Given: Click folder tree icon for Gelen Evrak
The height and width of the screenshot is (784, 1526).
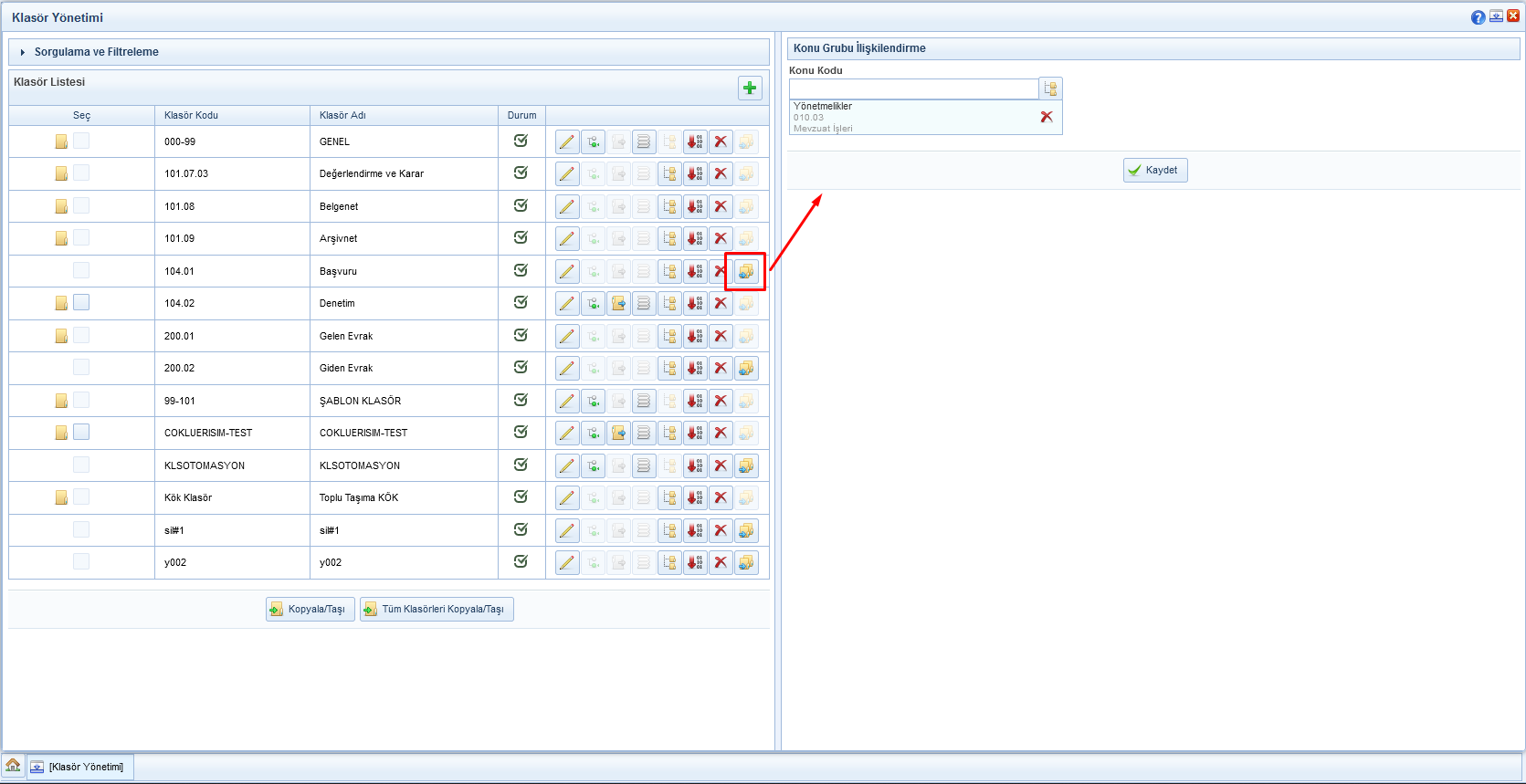Looking at the screenshot, I should coord(669,336).
